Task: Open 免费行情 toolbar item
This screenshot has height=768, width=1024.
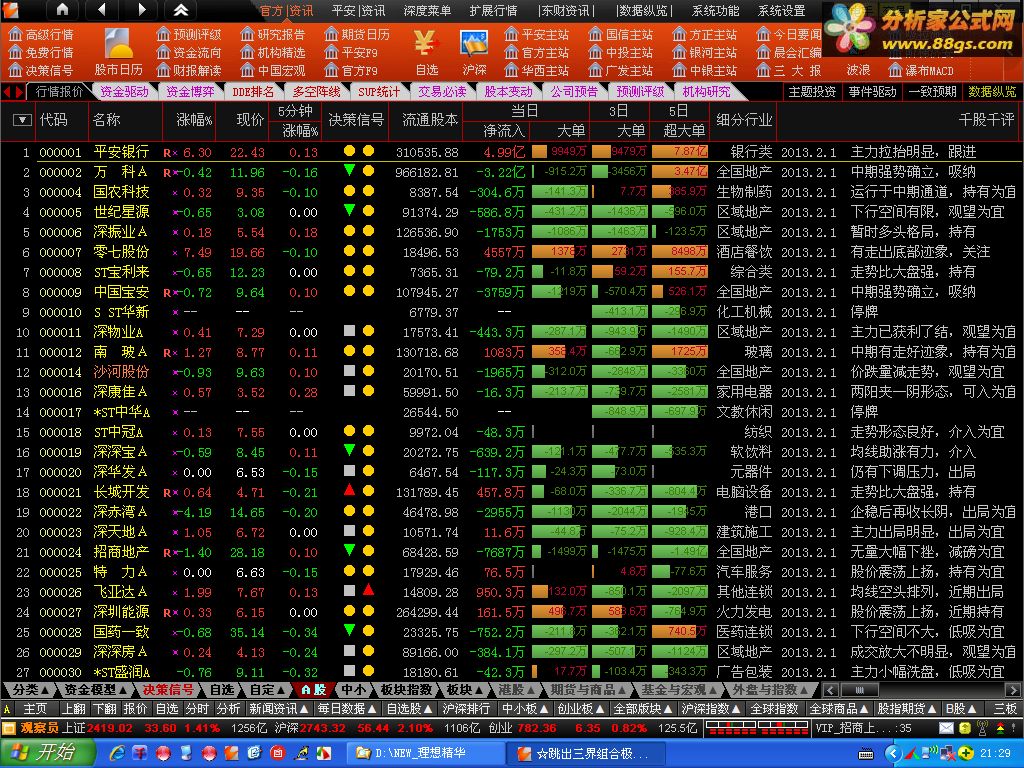Action: point(41,52)
